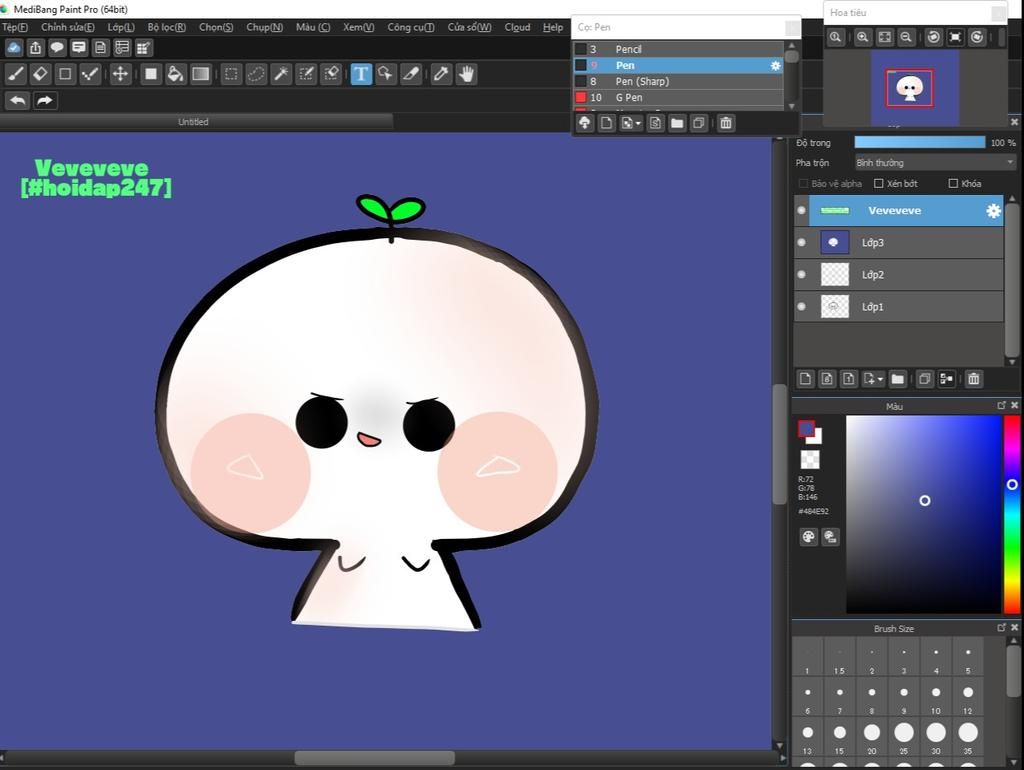
Task: Click the speech bubble icon
Action: [x=57, y=48]
